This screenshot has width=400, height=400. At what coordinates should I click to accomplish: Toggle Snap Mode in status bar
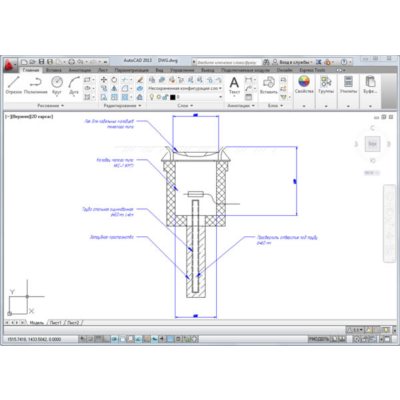pos(90,339)
